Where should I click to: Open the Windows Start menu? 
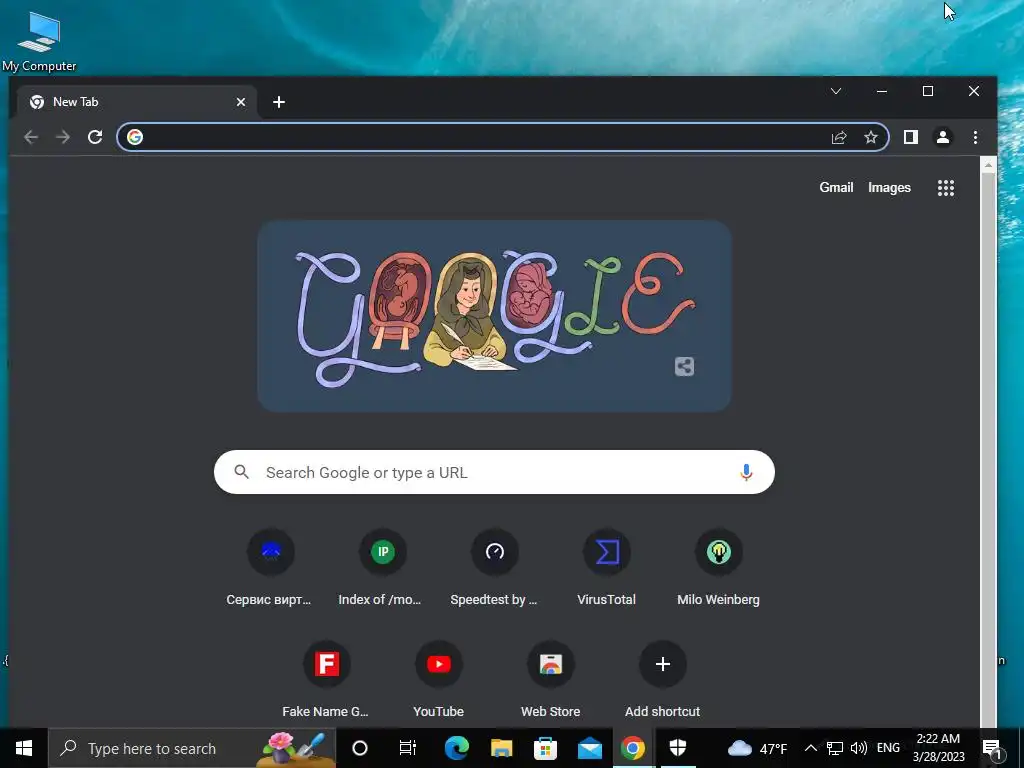coord(24,748)
